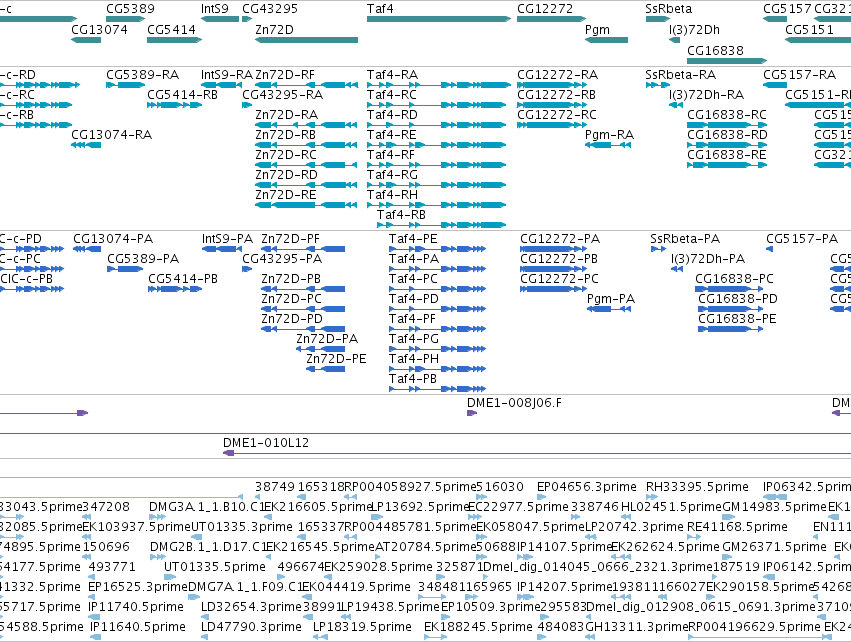Click protein CG13074-PA label
Screen dimensions: 851x642
[113, 239]
